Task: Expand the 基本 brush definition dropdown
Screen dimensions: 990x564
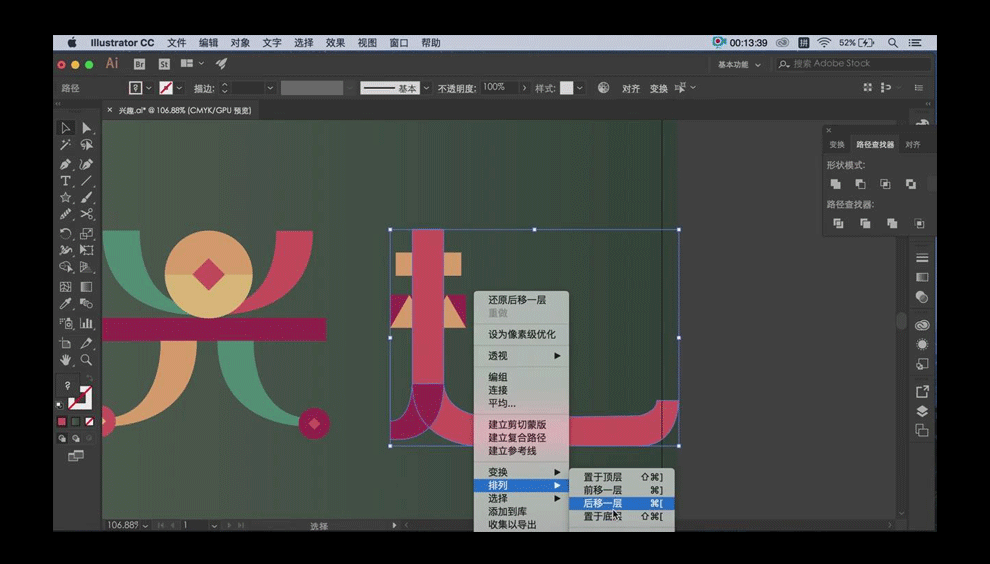Action: coord(426,88)
